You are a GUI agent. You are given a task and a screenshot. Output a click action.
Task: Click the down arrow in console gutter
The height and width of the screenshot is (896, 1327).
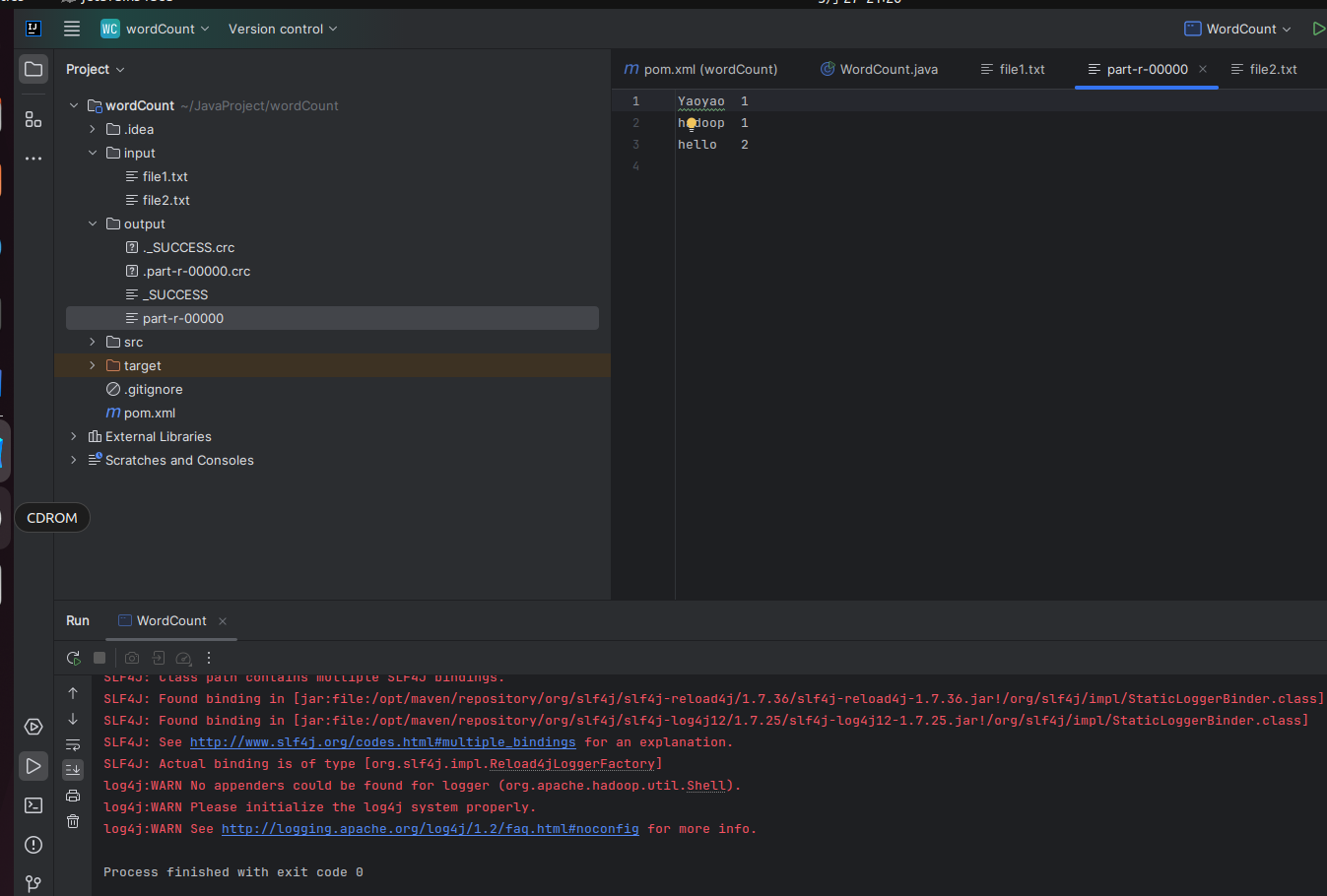coord(73,719)
